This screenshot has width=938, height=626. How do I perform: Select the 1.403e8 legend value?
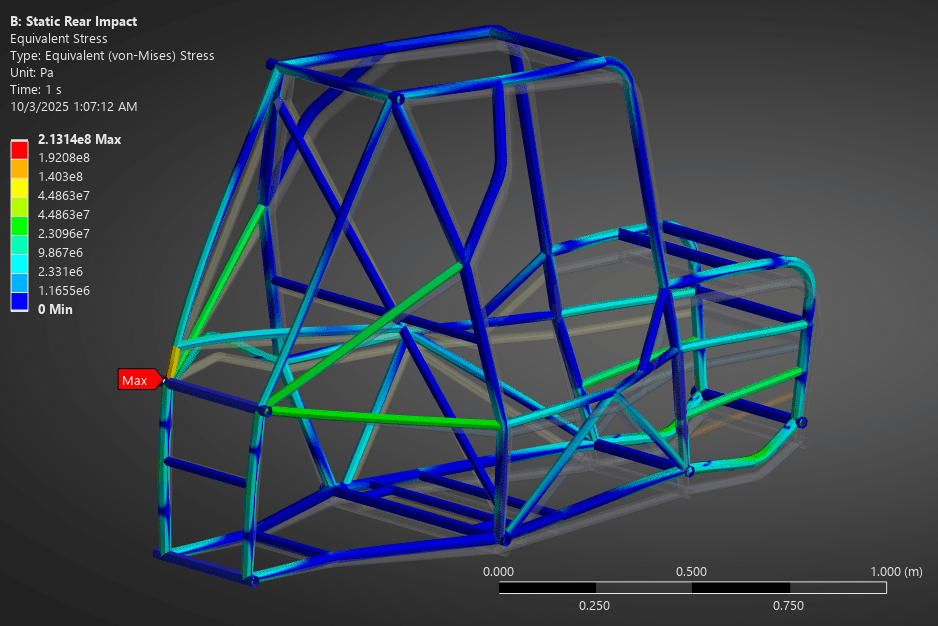tap(59, 177)
